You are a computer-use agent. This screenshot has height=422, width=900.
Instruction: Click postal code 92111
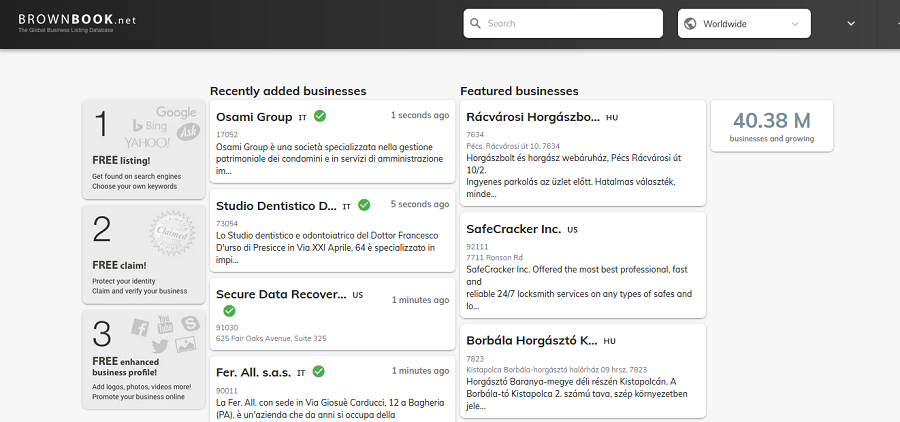[477, 247]
